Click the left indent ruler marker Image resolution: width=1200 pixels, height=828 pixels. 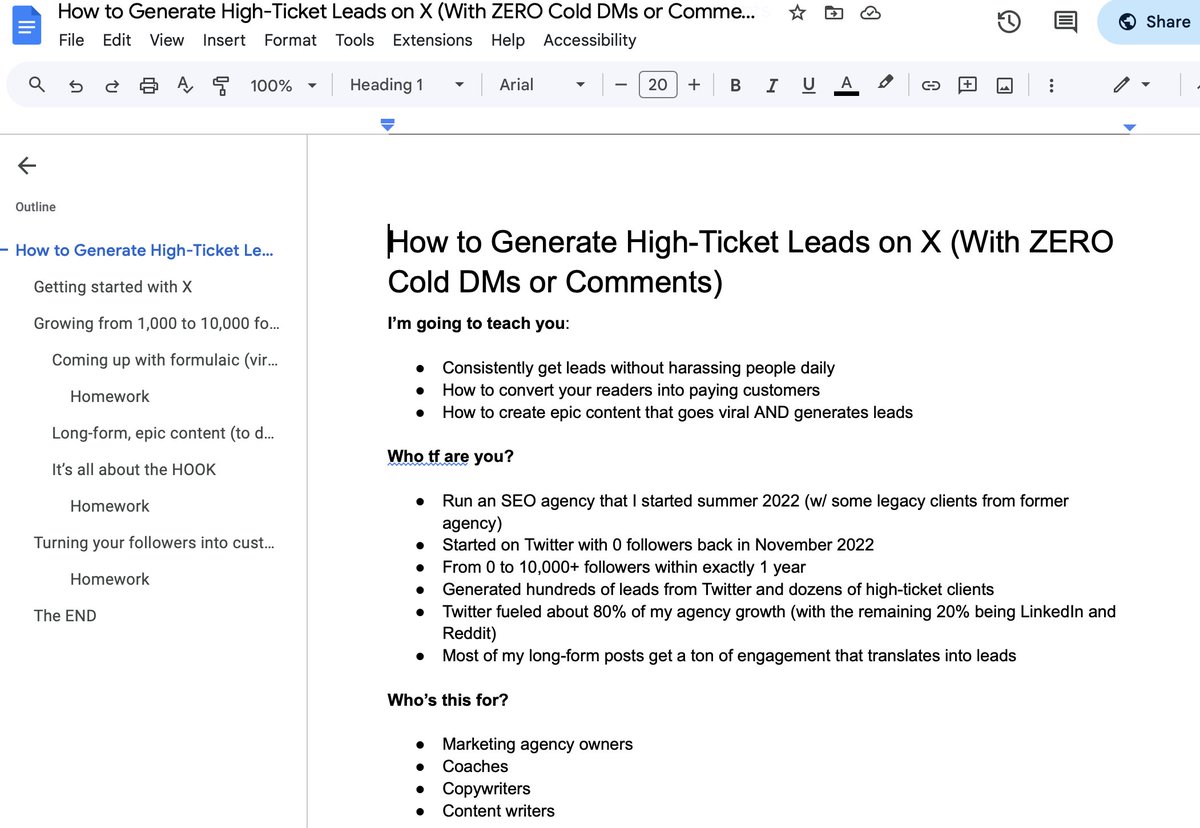pos(388,126)
